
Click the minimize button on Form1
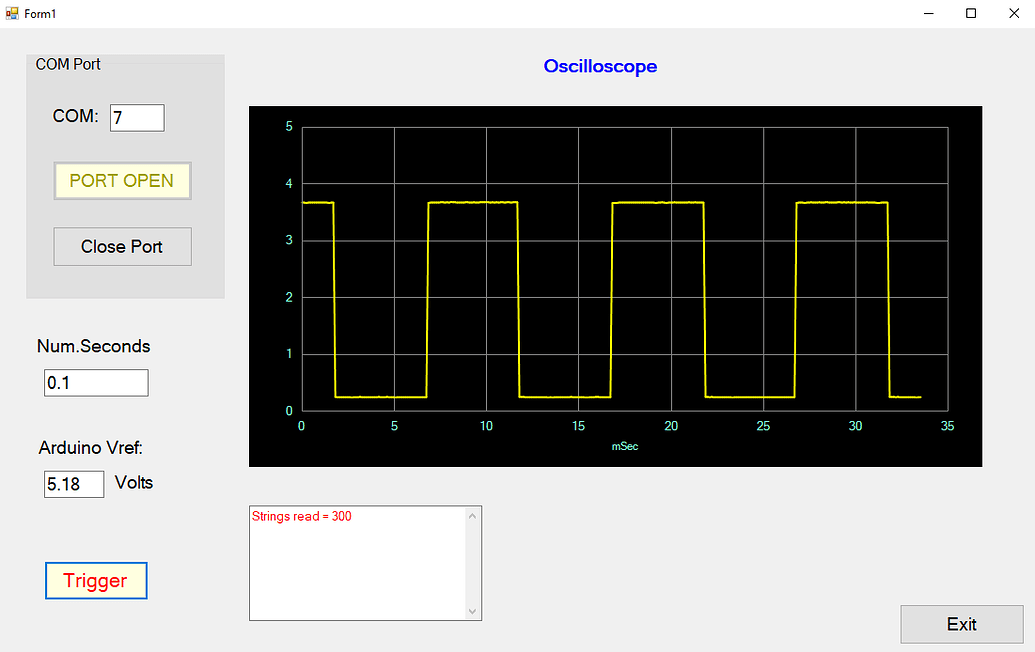coord(928,13)
